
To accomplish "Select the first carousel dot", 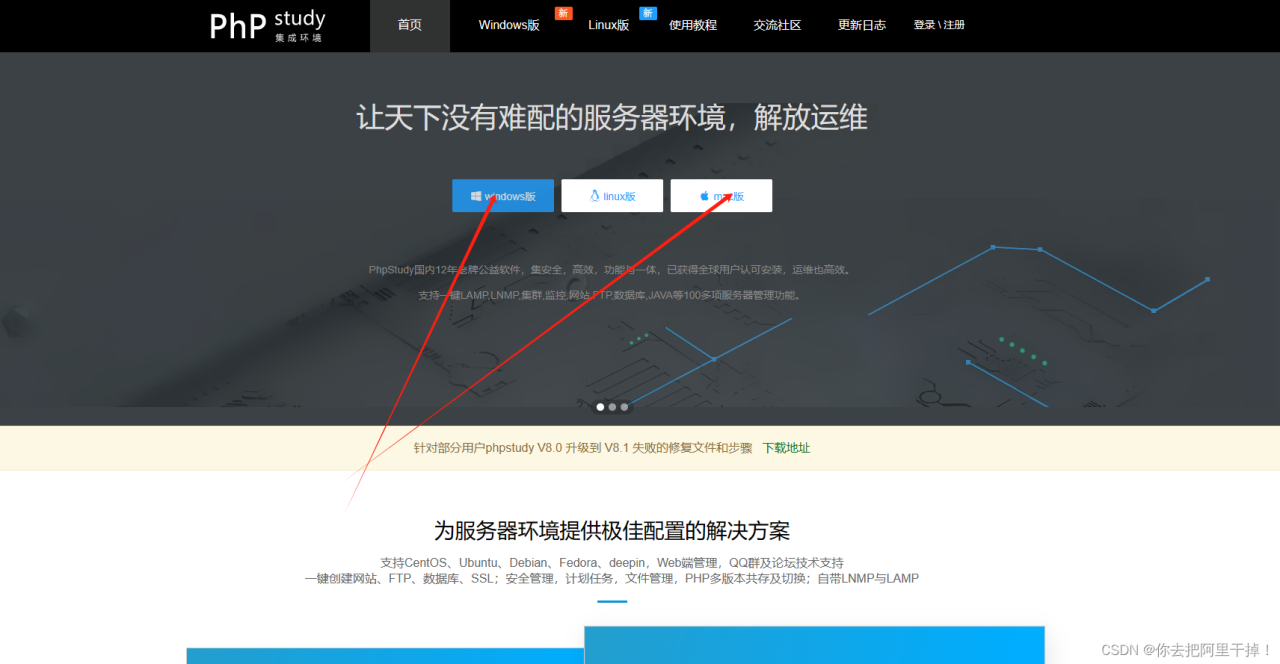I will pos(600,407).
